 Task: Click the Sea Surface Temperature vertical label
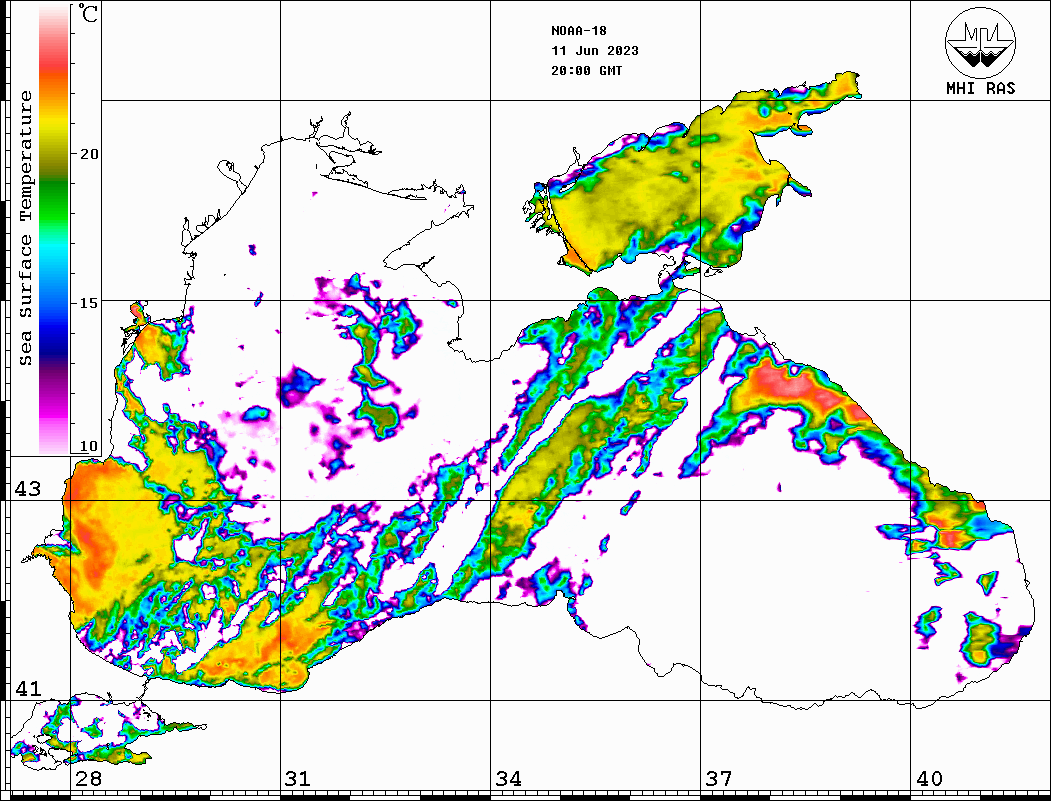26,228
